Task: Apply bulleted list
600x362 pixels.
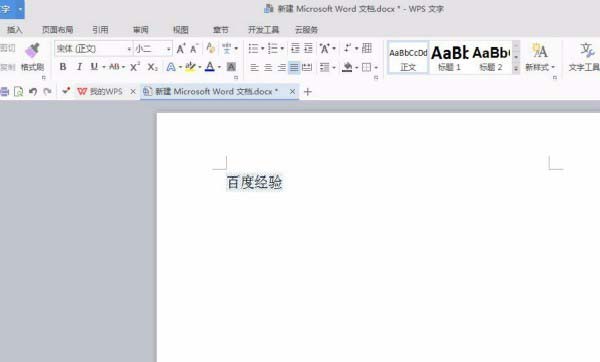Action: point(253,49)
